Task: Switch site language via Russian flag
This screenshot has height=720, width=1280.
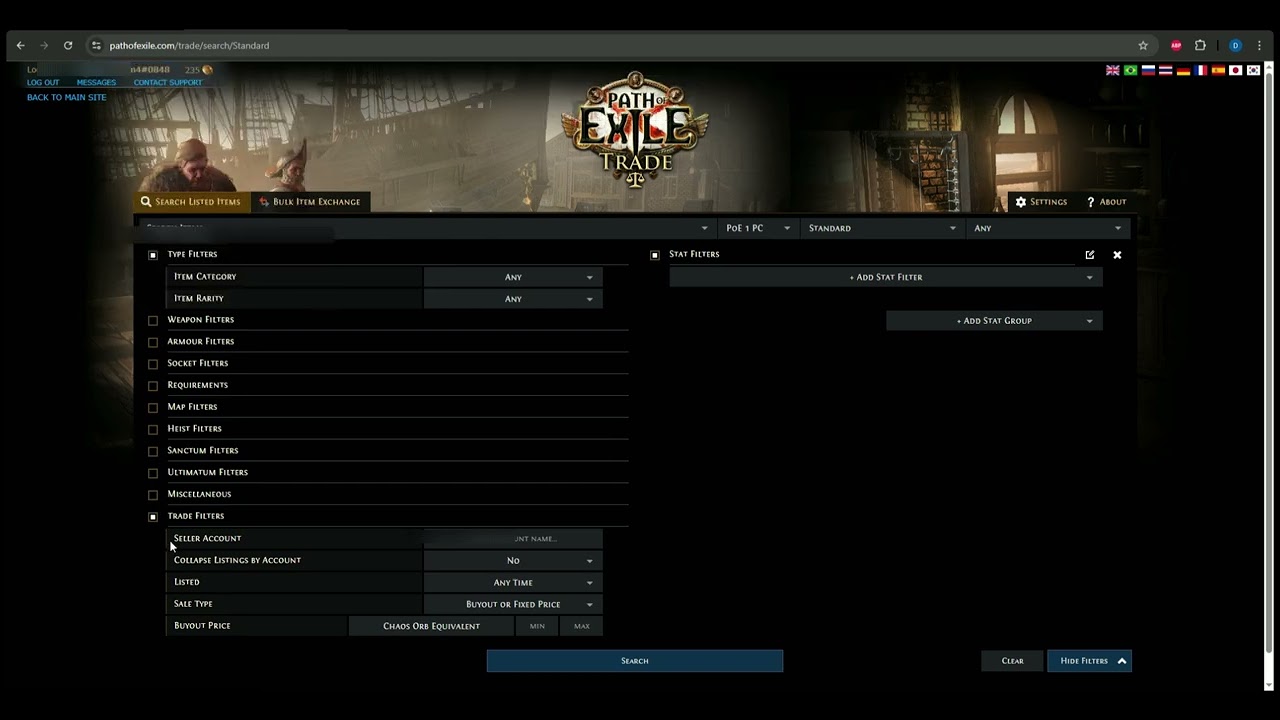Action: pyautogui.click(x=1148, y=71)
